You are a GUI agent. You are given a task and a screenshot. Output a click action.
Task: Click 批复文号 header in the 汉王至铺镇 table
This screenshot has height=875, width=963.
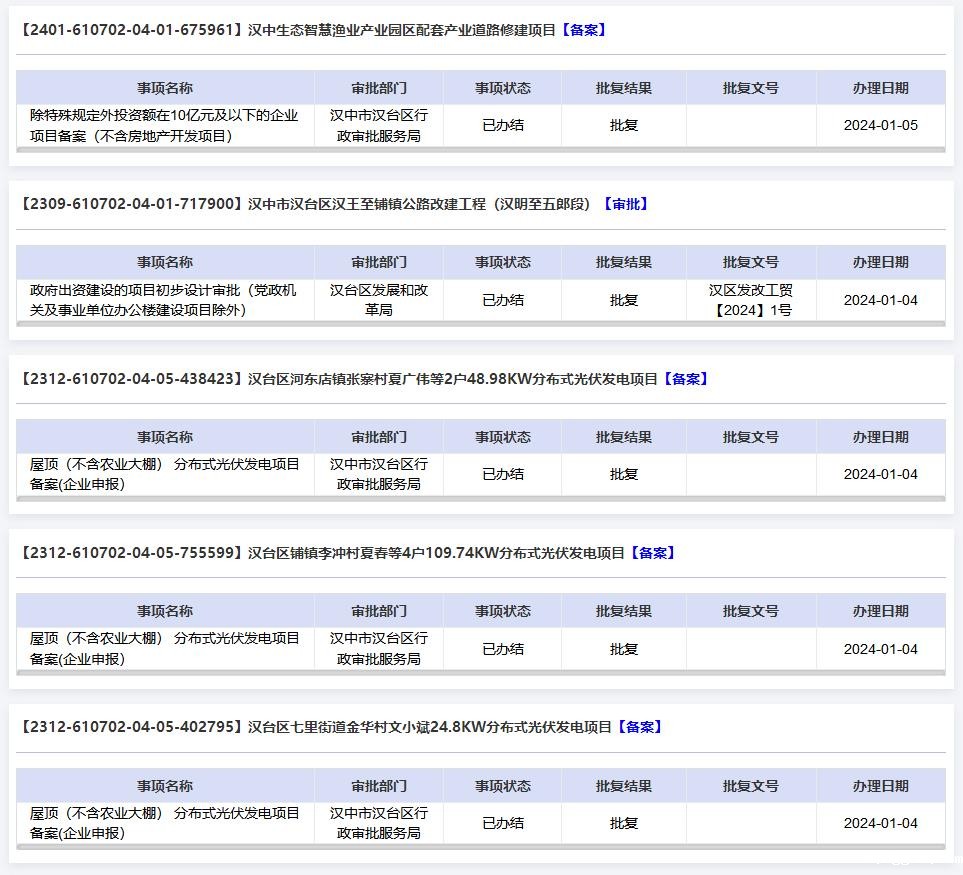tap(750, 262)
